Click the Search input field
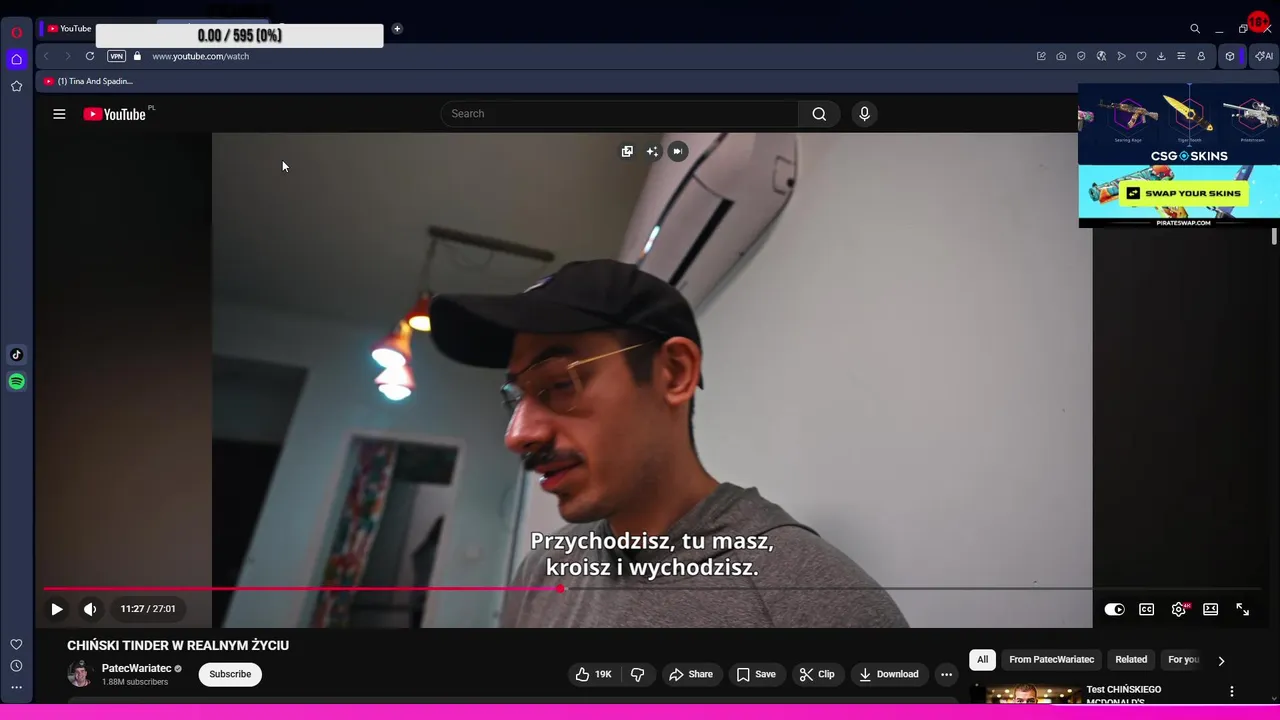 [x=620, y=114]
